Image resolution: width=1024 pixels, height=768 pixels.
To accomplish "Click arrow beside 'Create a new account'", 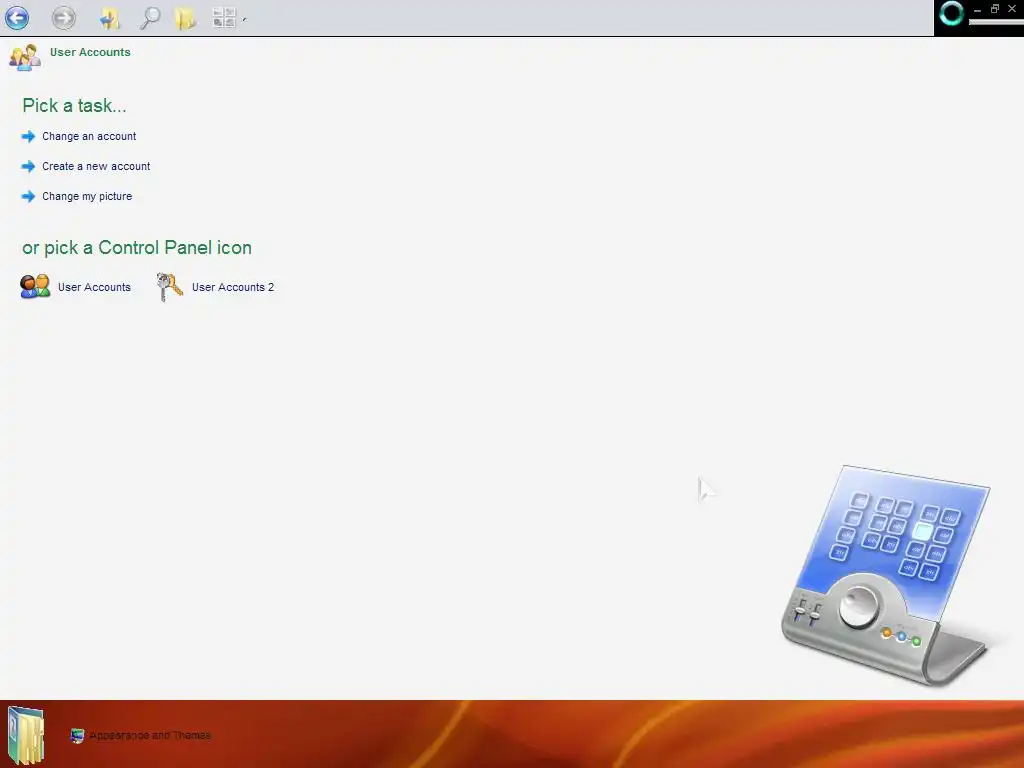I will click(x=28, y=167).
